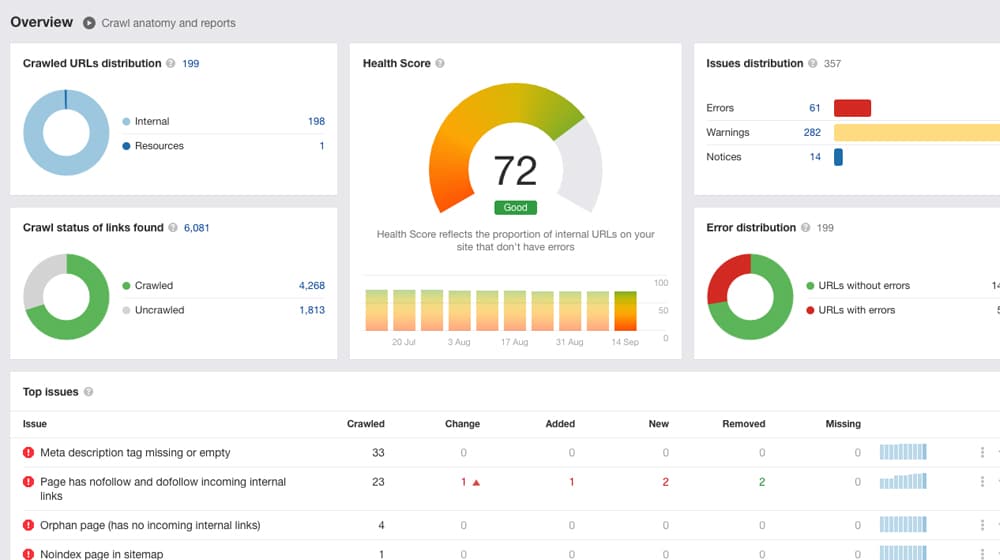Click the Crawled URLs distribution donut chart
Screen dimensions: 1000x560
(66, 133)
